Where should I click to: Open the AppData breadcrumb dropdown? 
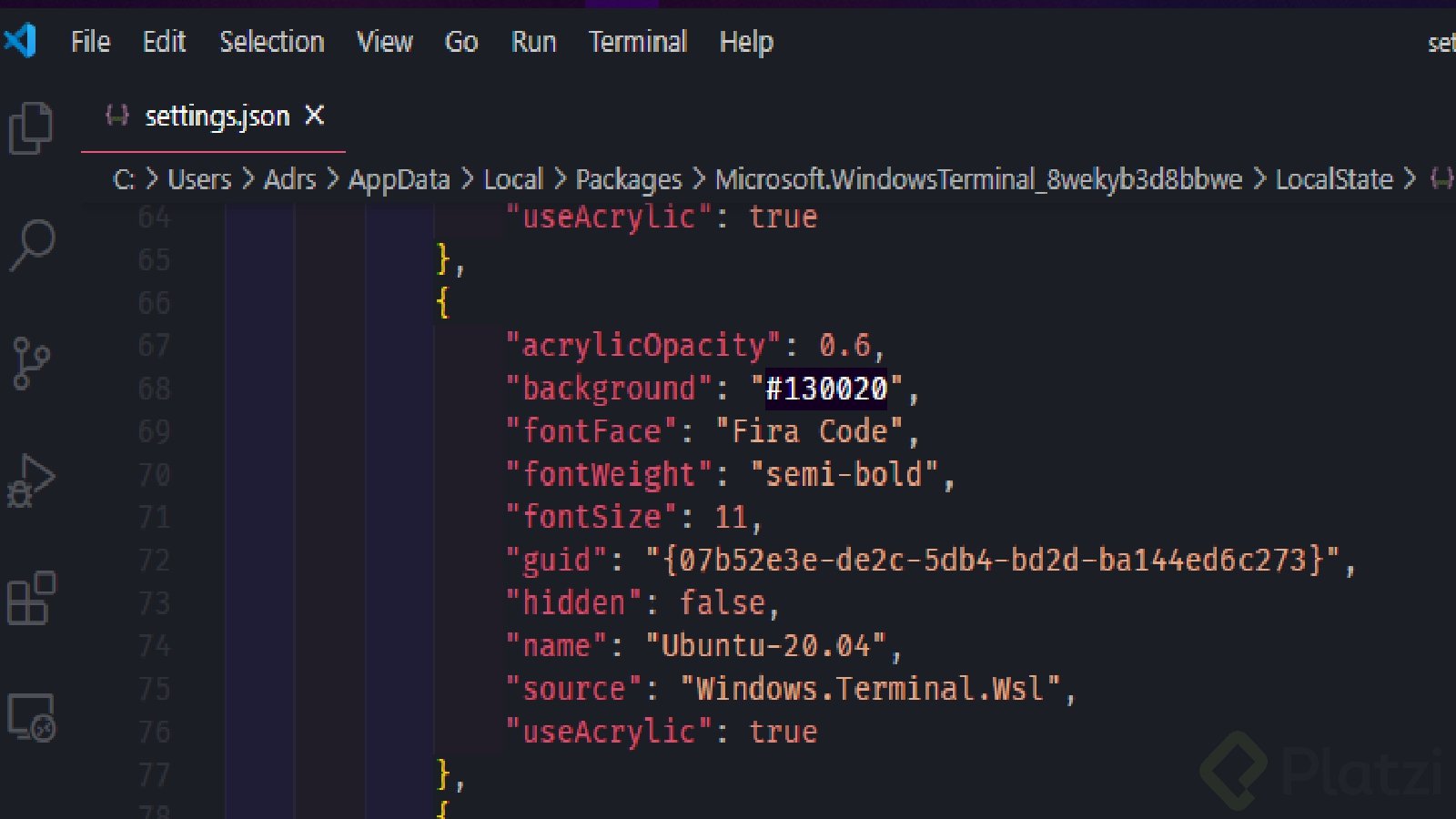click(x=399, y=179)
